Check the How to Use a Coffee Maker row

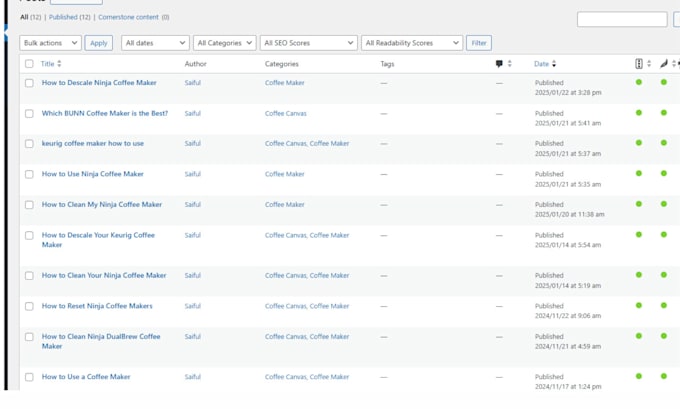point(29,377)
